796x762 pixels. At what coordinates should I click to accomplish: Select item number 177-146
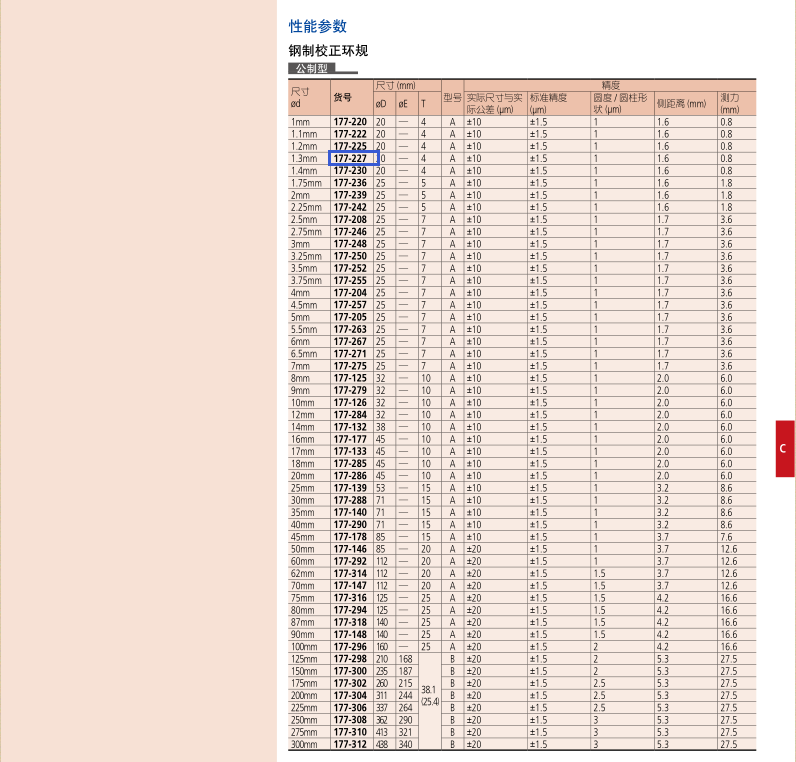(350, 549)
